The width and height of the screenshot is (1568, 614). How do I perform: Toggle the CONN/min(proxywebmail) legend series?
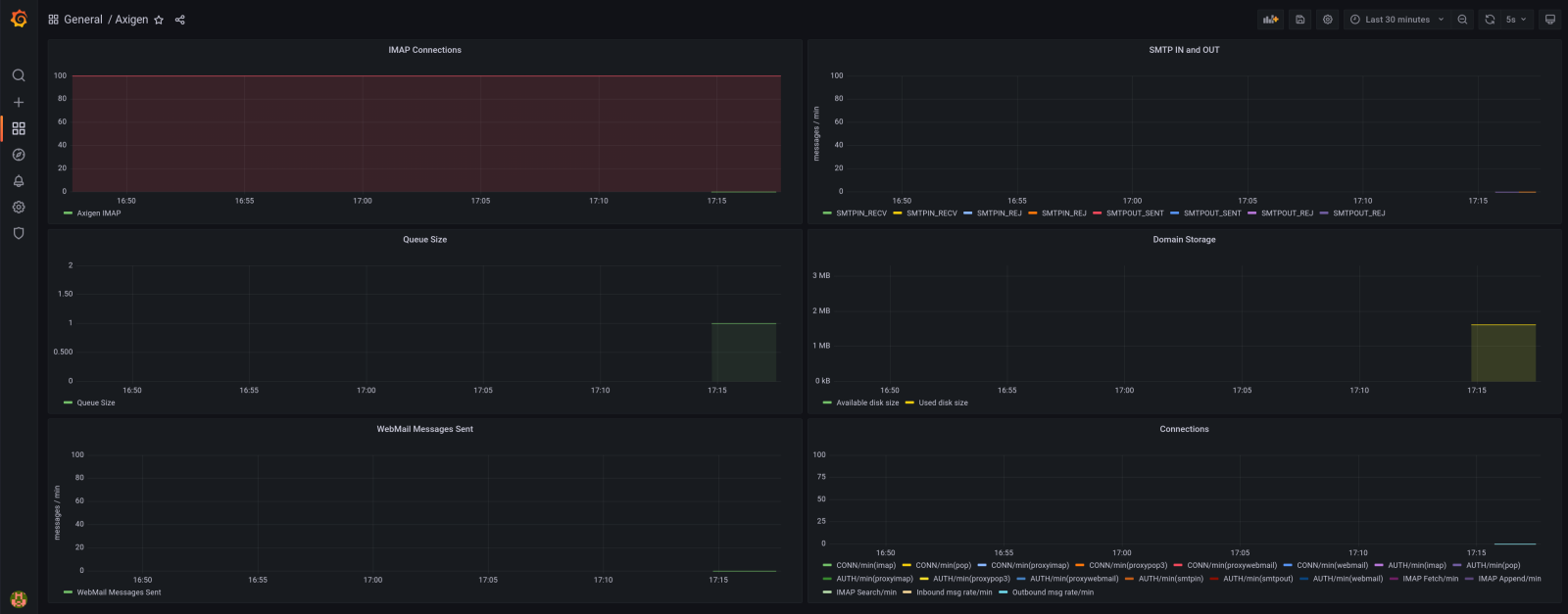coord(1232,565)
